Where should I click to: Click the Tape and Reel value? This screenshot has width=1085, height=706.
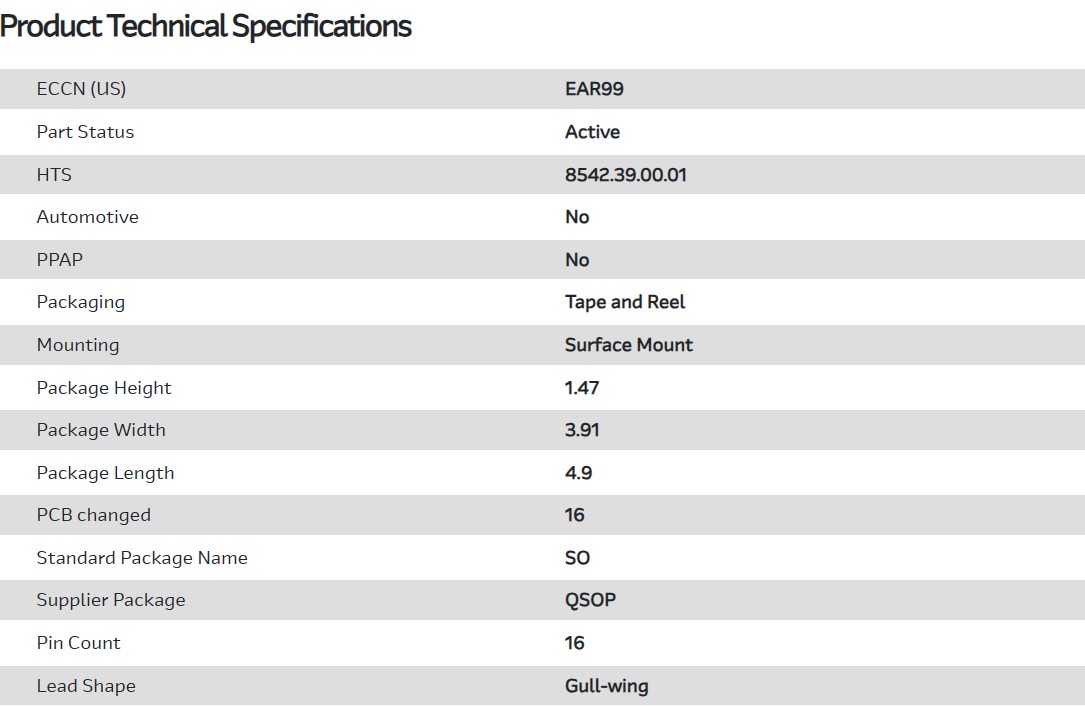(x=625, y=302)
